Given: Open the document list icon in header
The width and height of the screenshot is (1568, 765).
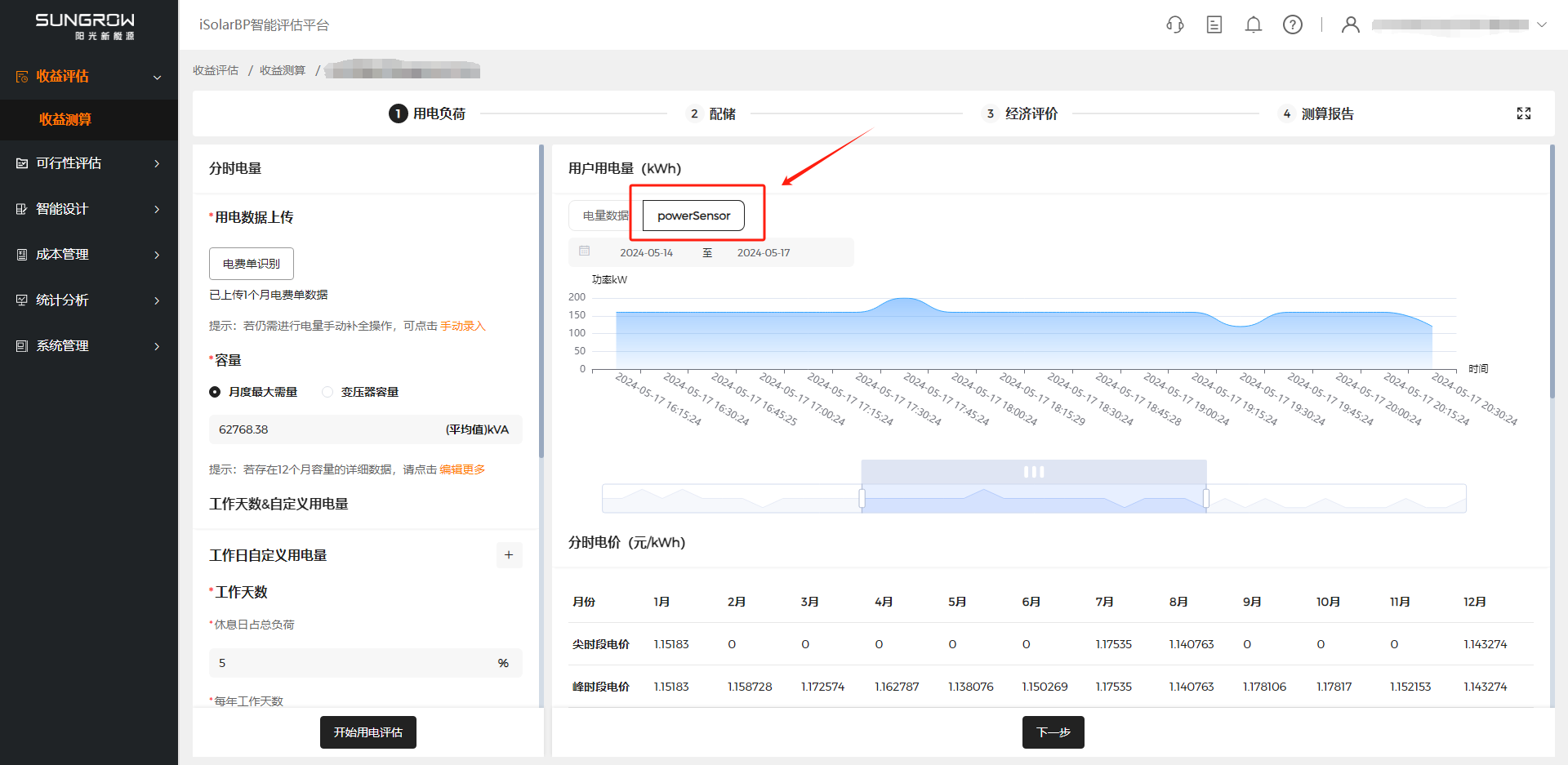Looking at the screenshot, I should (1214, 24).
